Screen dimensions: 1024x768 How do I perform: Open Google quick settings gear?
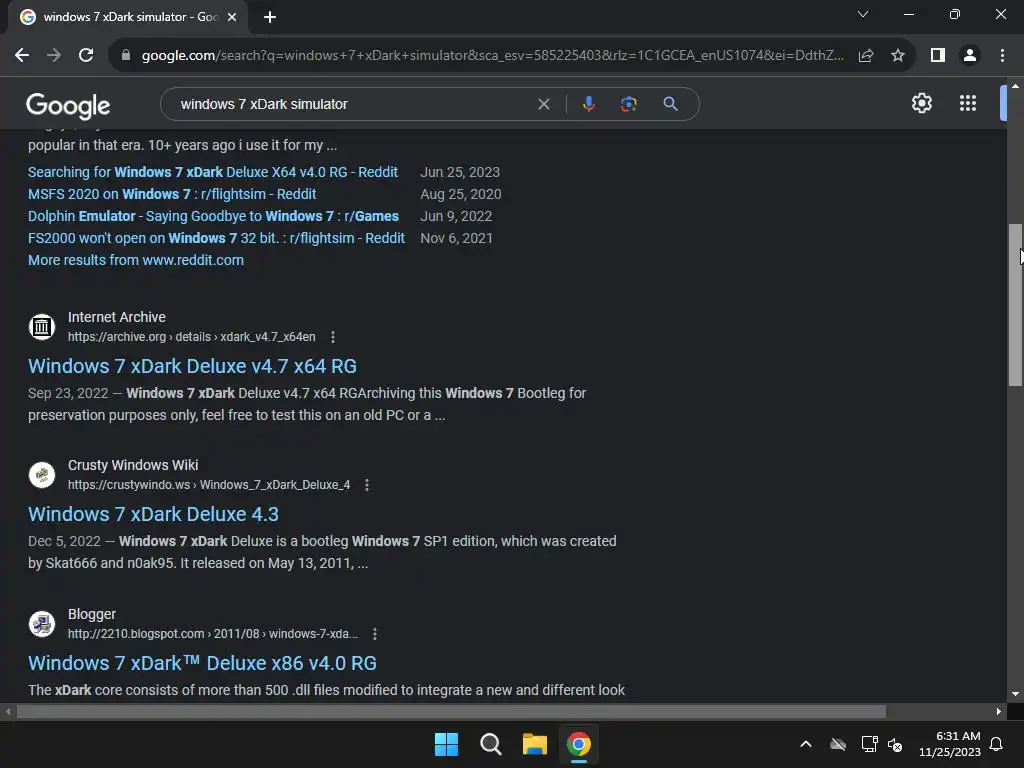point(921,103)
